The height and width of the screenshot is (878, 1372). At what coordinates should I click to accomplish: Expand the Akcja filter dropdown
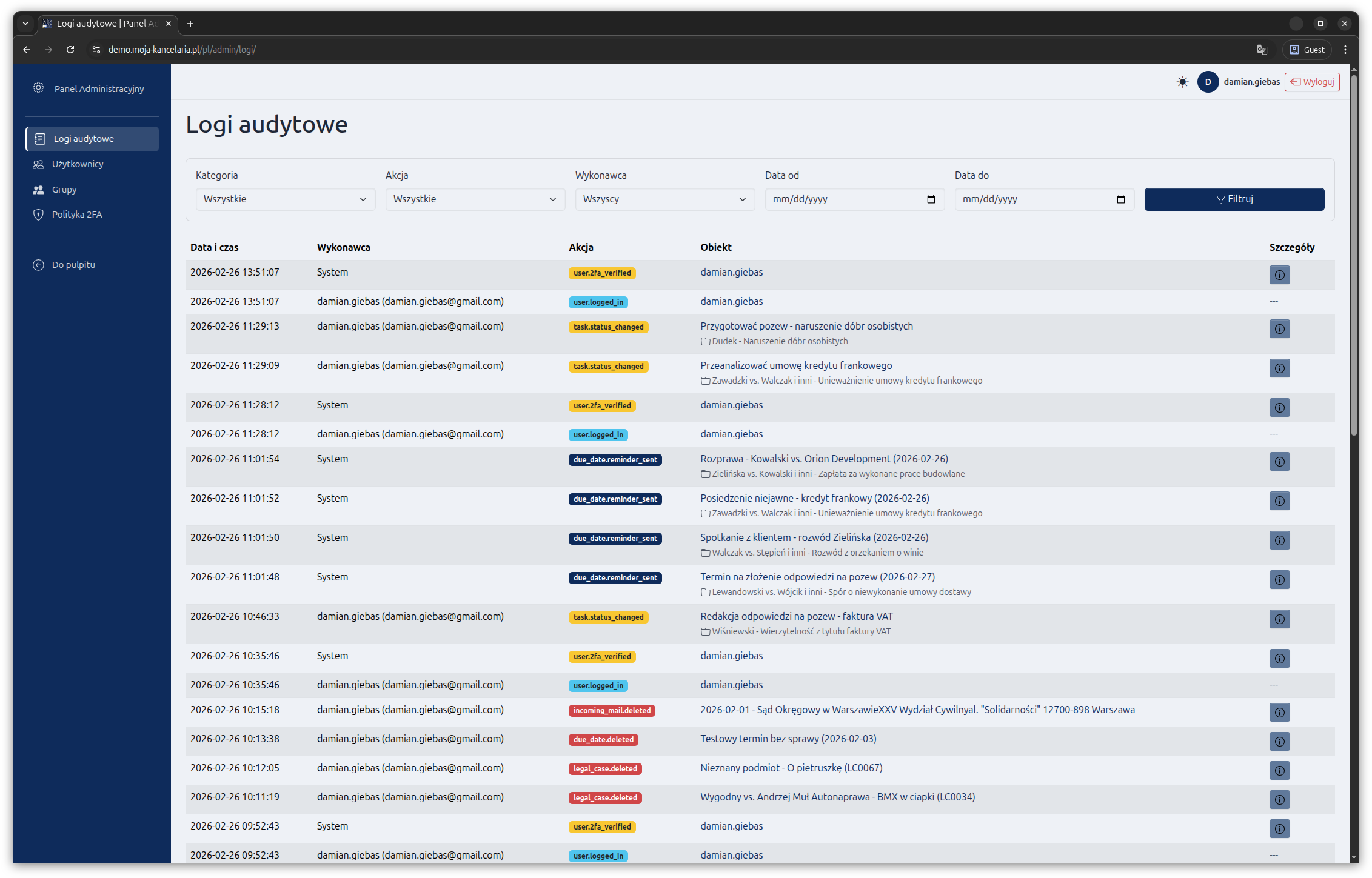(475, 199)
